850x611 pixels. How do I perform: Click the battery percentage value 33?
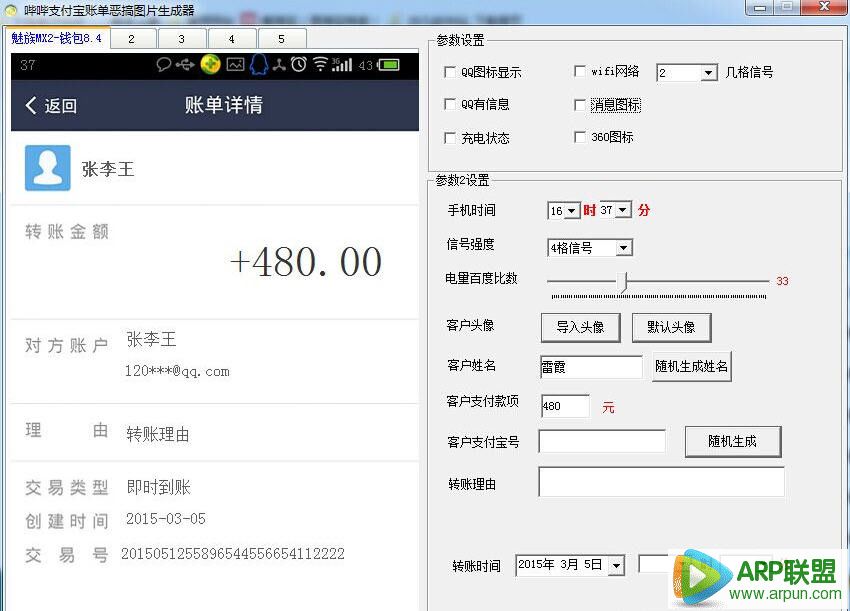782,281
